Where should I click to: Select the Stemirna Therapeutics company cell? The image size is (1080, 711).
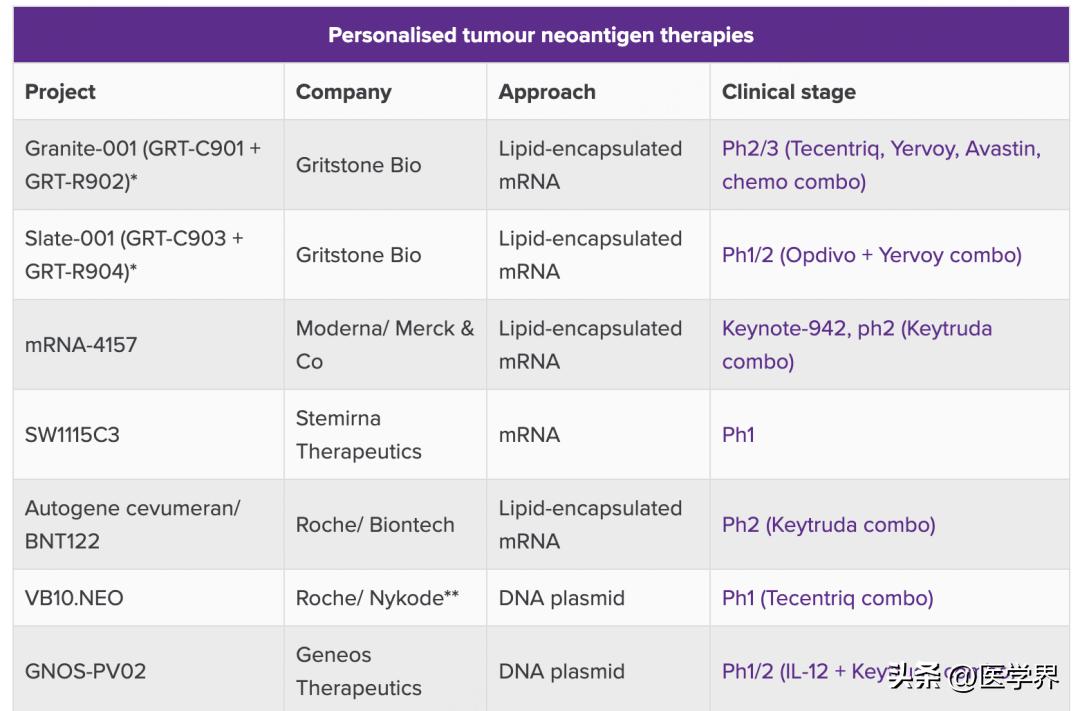pyautogui.click(x=358, y=435)
